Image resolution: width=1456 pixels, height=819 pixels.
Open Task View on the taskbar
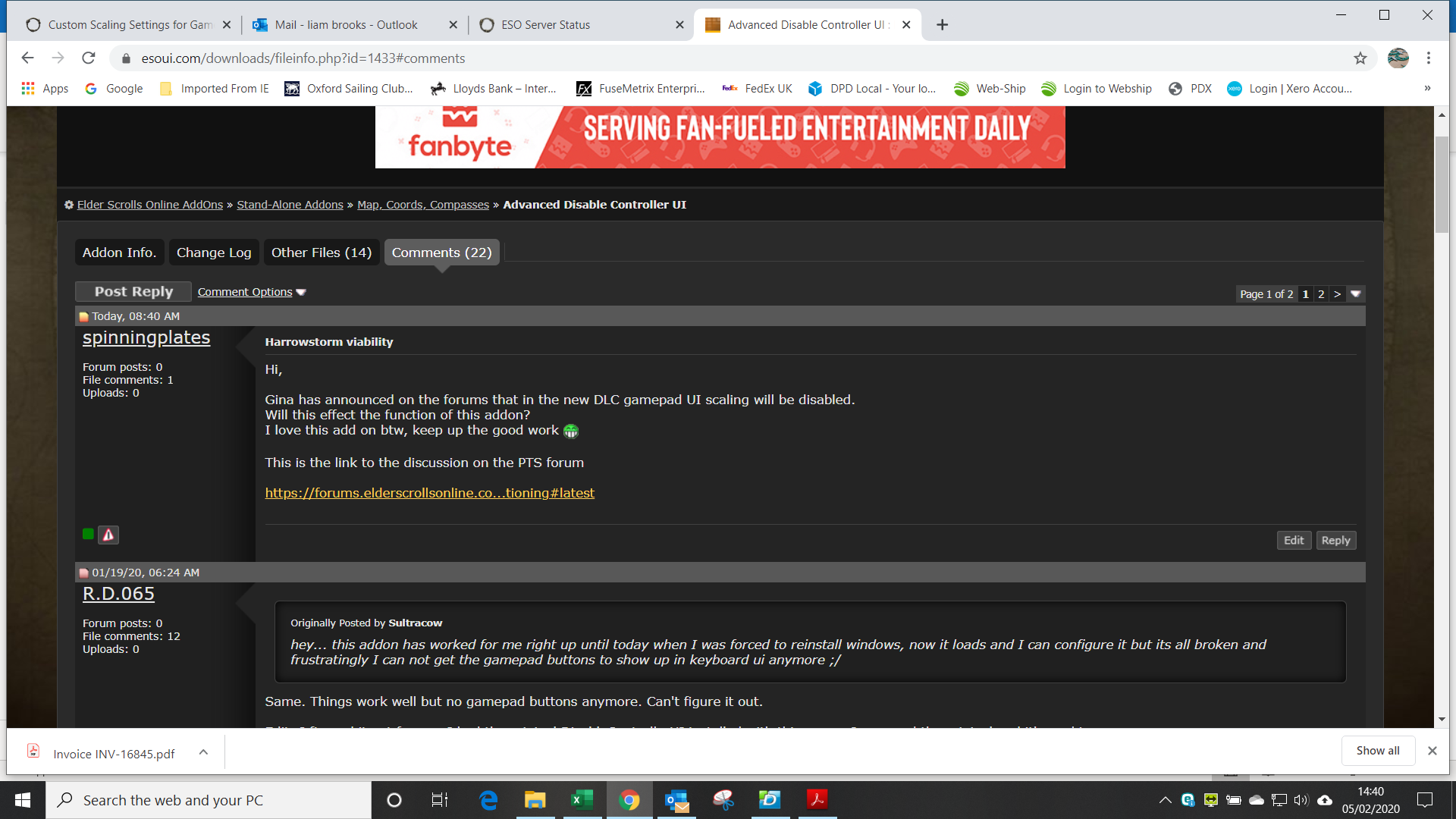coord(440,800)
